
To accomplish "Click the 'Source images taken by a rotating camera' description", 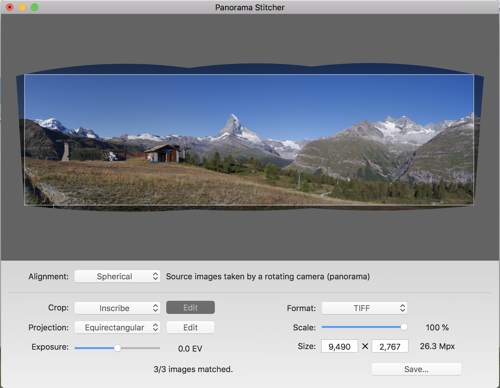I will (x=268, y=277).
